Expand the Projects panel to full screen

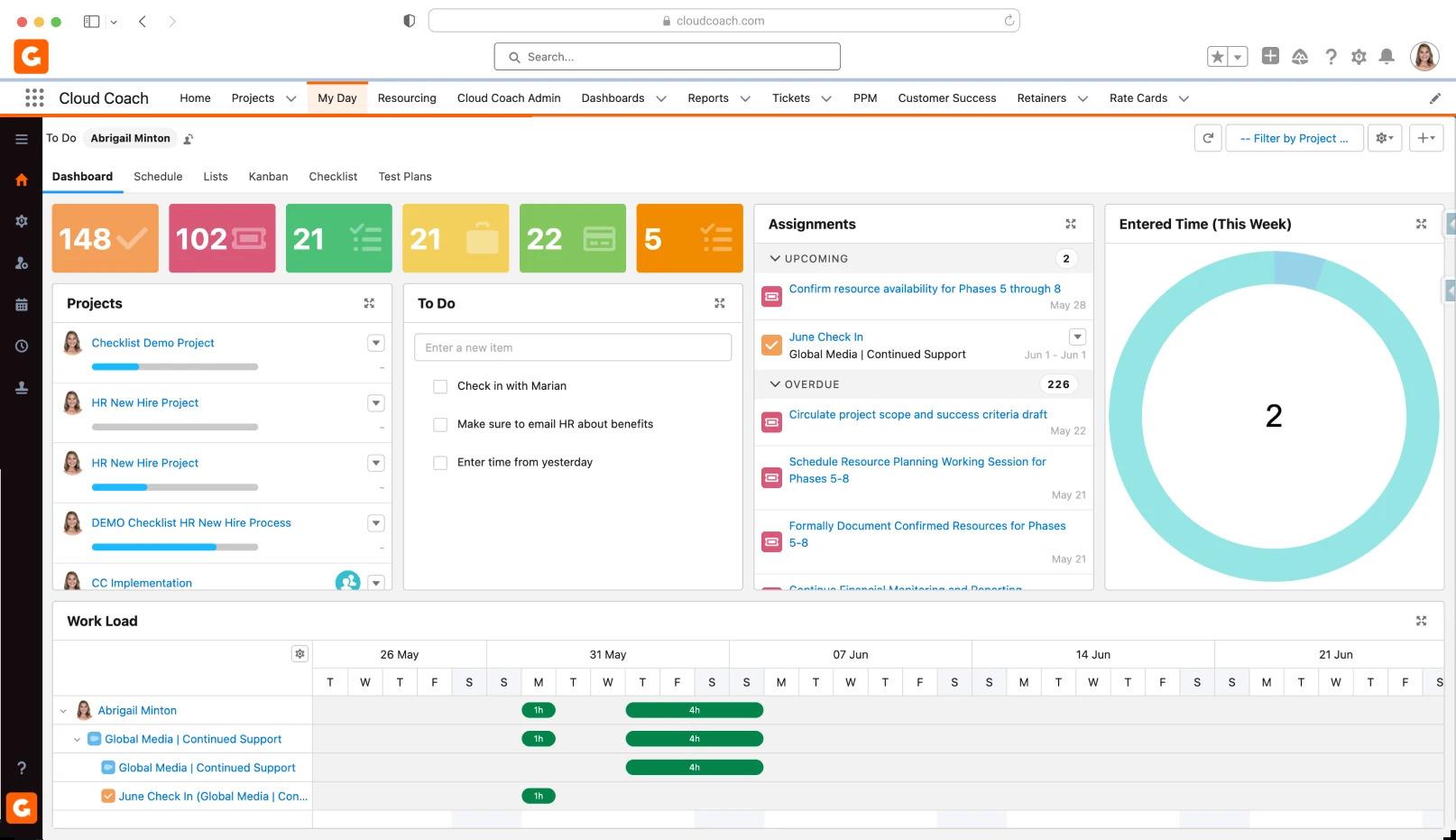point(369,303)
